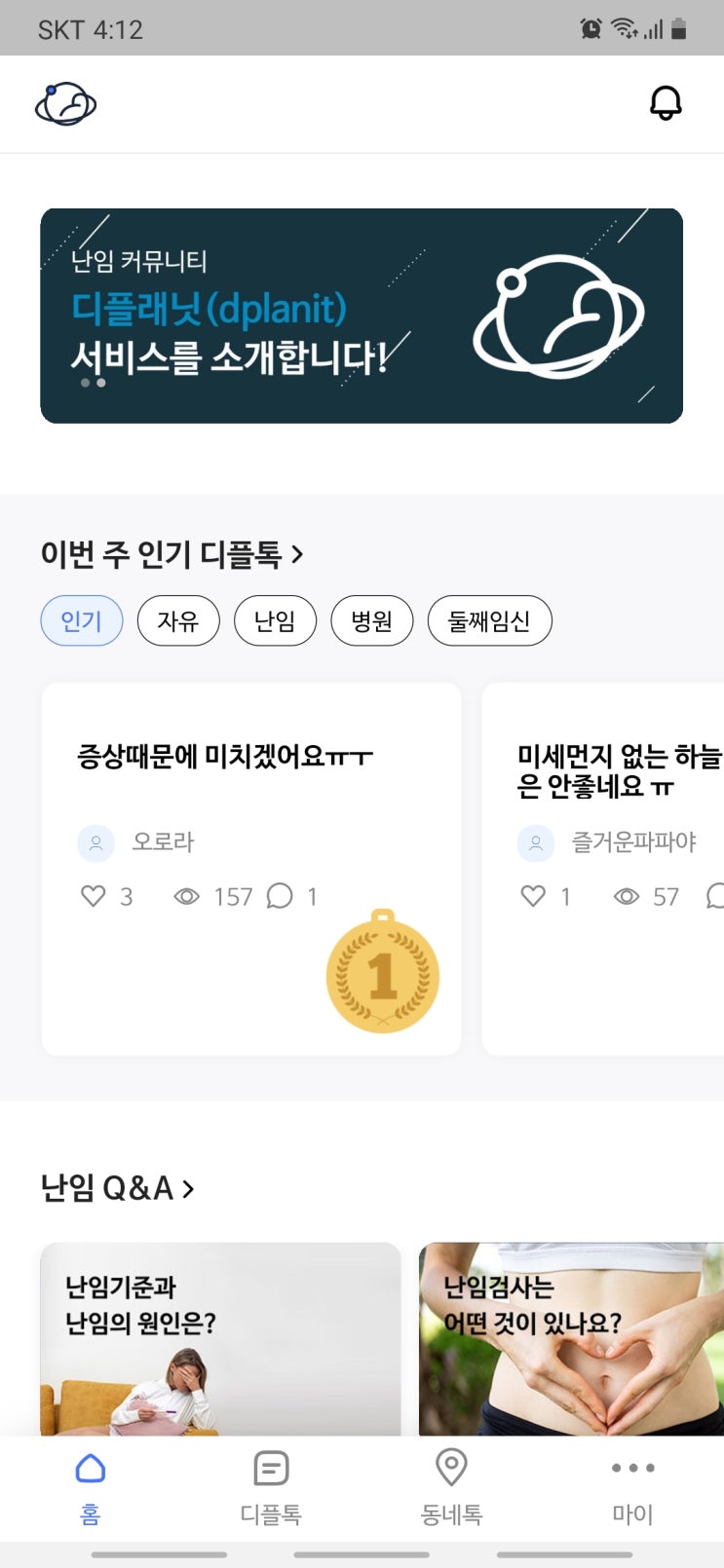Image resolution: width=724 pixels, height=1568 pixels.
Task: Tap the heart icon on 오로라's post
Action: pyautogui.click(x=94, y=896)
